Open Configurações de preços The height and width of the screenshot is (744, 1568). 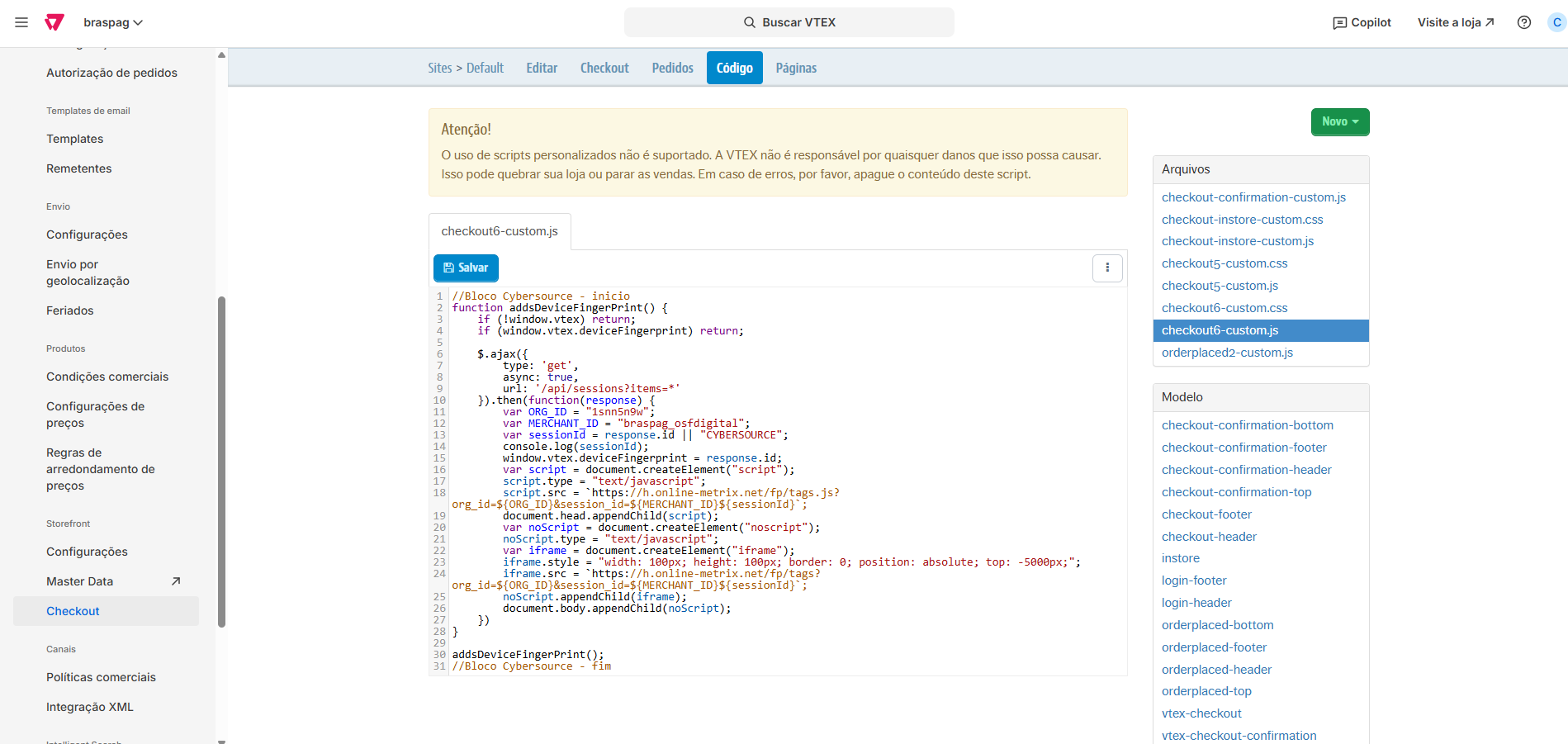[95, 415]
